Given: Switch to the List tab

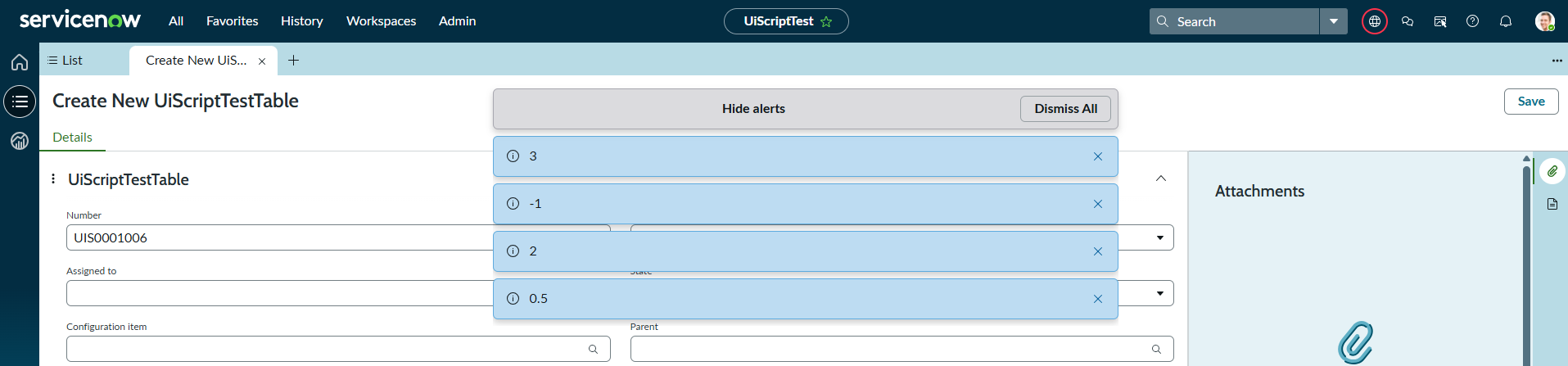Looking at the screenshot, I should 66,61.
